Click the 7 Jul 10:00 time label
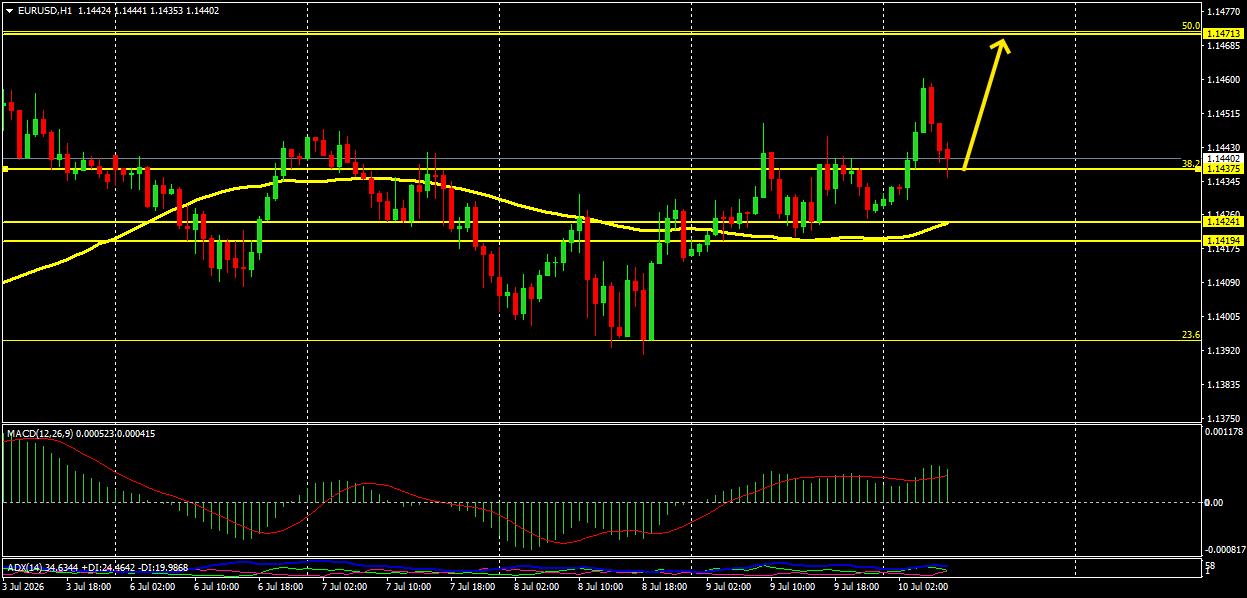Screen dimensions: 1247x598 (410, 587)
